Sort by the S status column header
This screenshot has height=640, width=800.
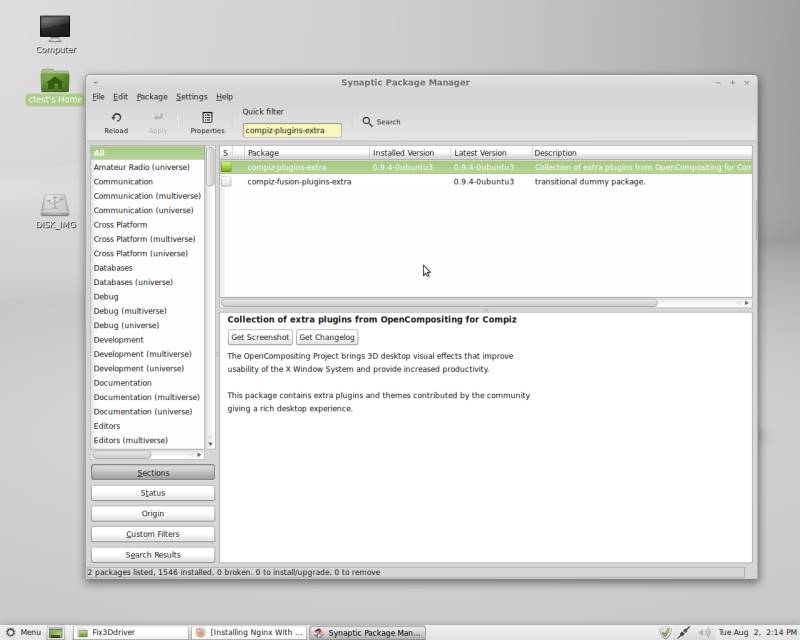(226, 153)
